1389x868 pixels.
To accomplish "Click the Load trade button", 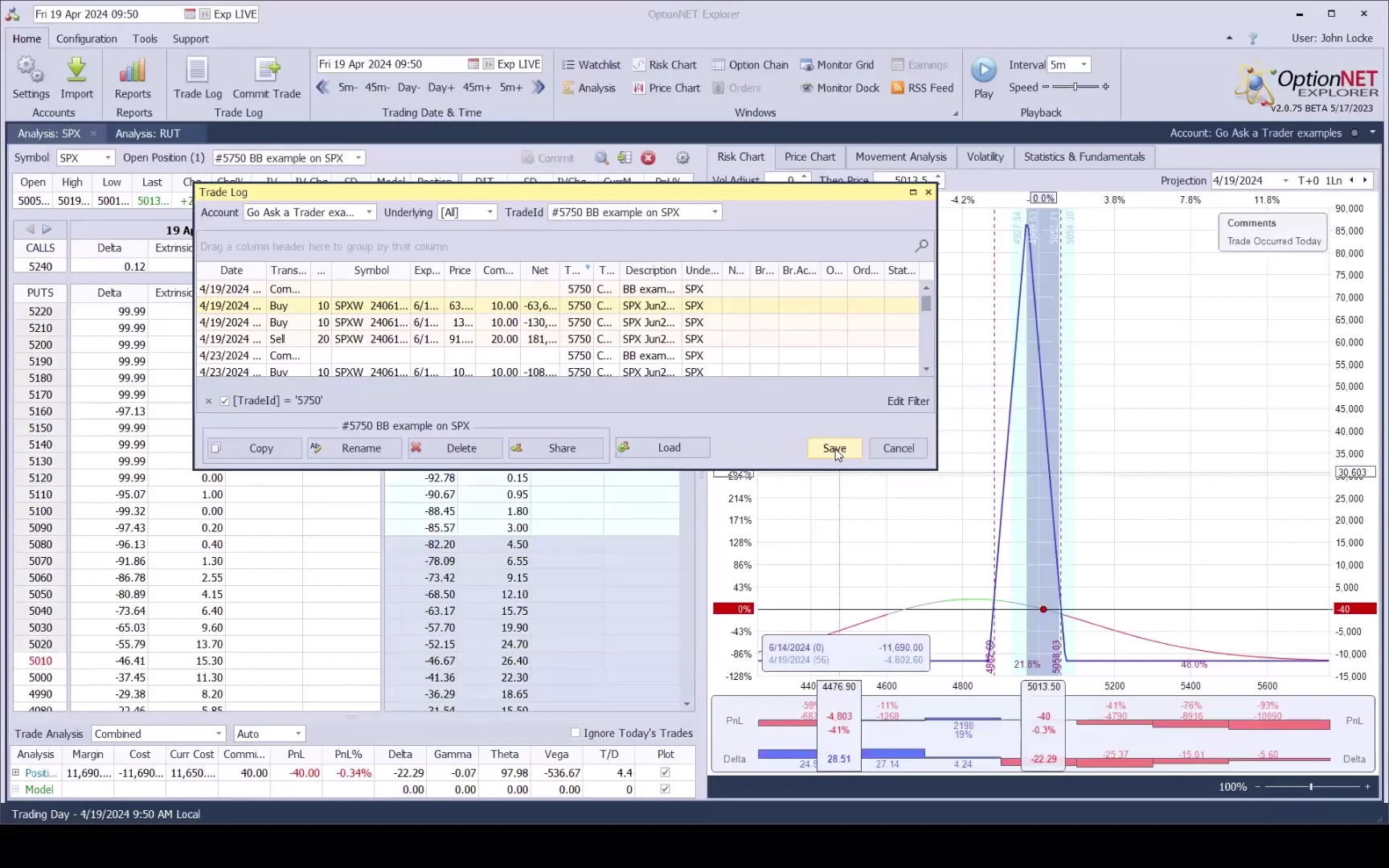I will (x=662, y=448).
